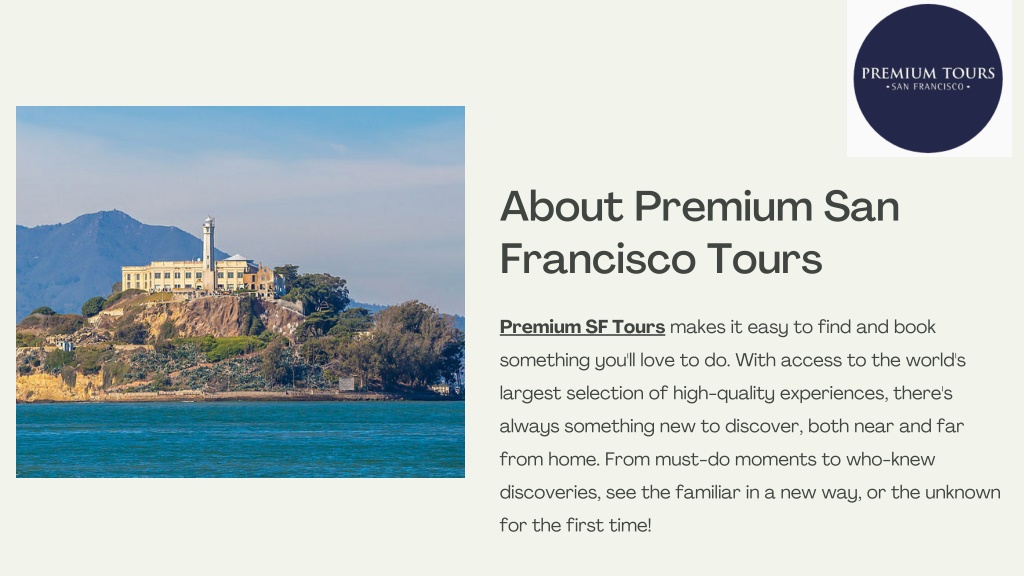1024x576 pixels.
Task: Click the word 'About' in the heading
Action: pos(562,206)
